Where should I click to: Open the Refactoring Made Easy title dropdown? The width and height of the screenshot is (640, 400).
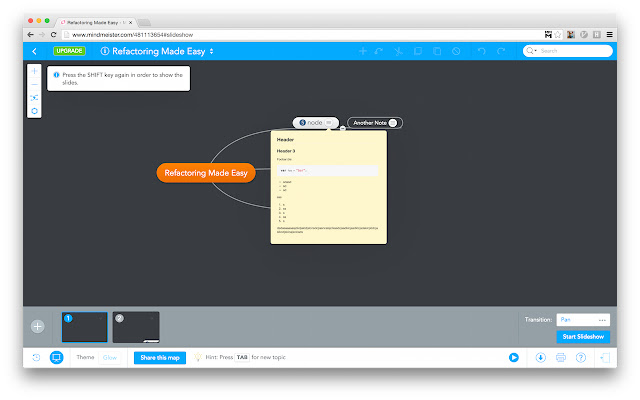pyautogui.click(x=211, y=51)
